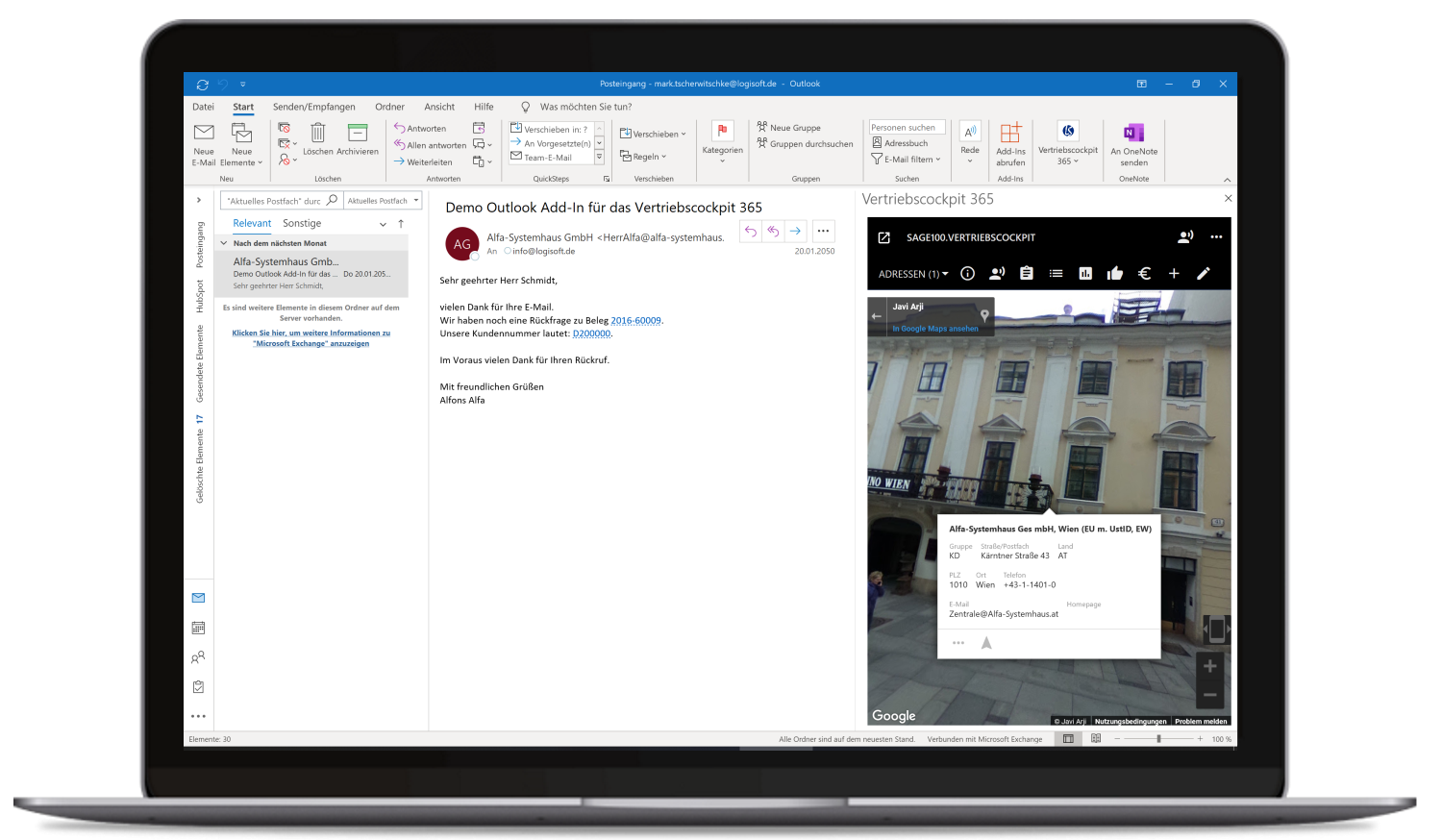Open the Hilfe tab
This screenshot has width=1442, height=840.
click(x=484, y=107)
